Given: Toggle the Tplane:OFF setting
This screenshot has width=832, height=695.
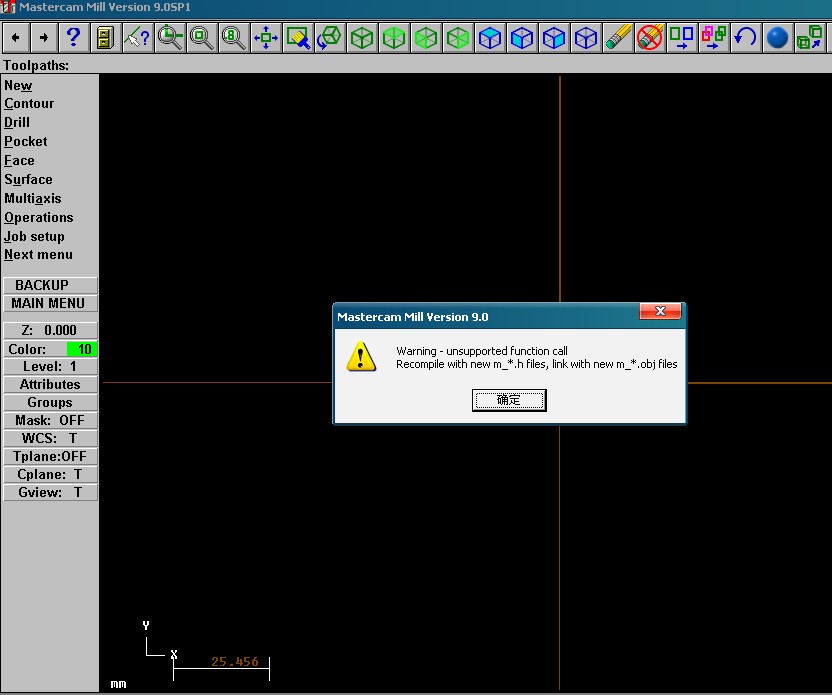Looking at the screenshot, I should pyautogui.click(x=50, y=456).
